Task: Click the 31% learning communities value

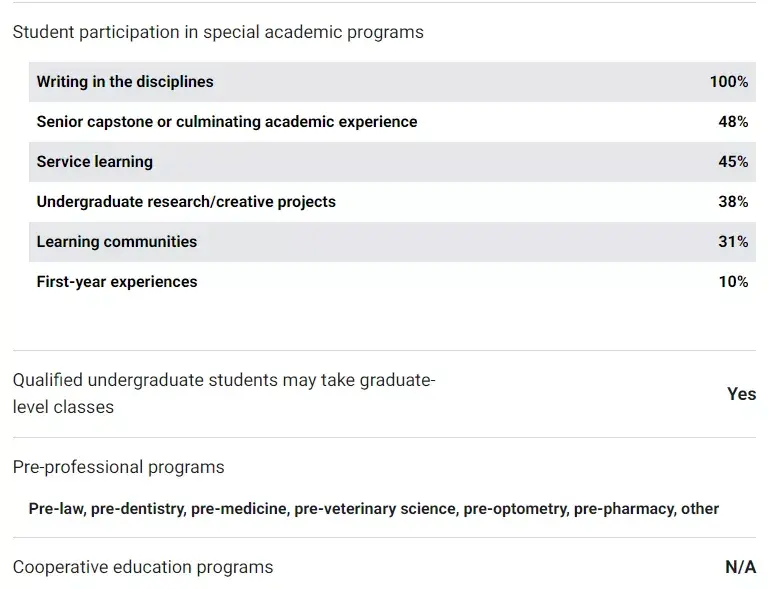Action: pos(733,242)
